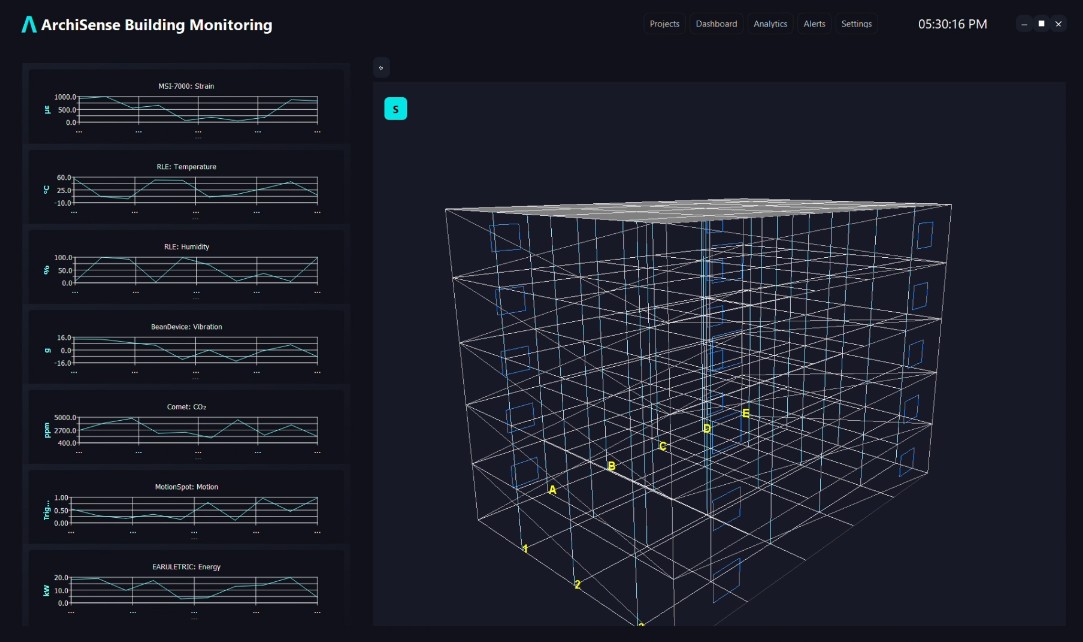Go to the Alerts page
Image resolution: width=1083 pixels, height=642 pixels.
[x=814, y=24]
